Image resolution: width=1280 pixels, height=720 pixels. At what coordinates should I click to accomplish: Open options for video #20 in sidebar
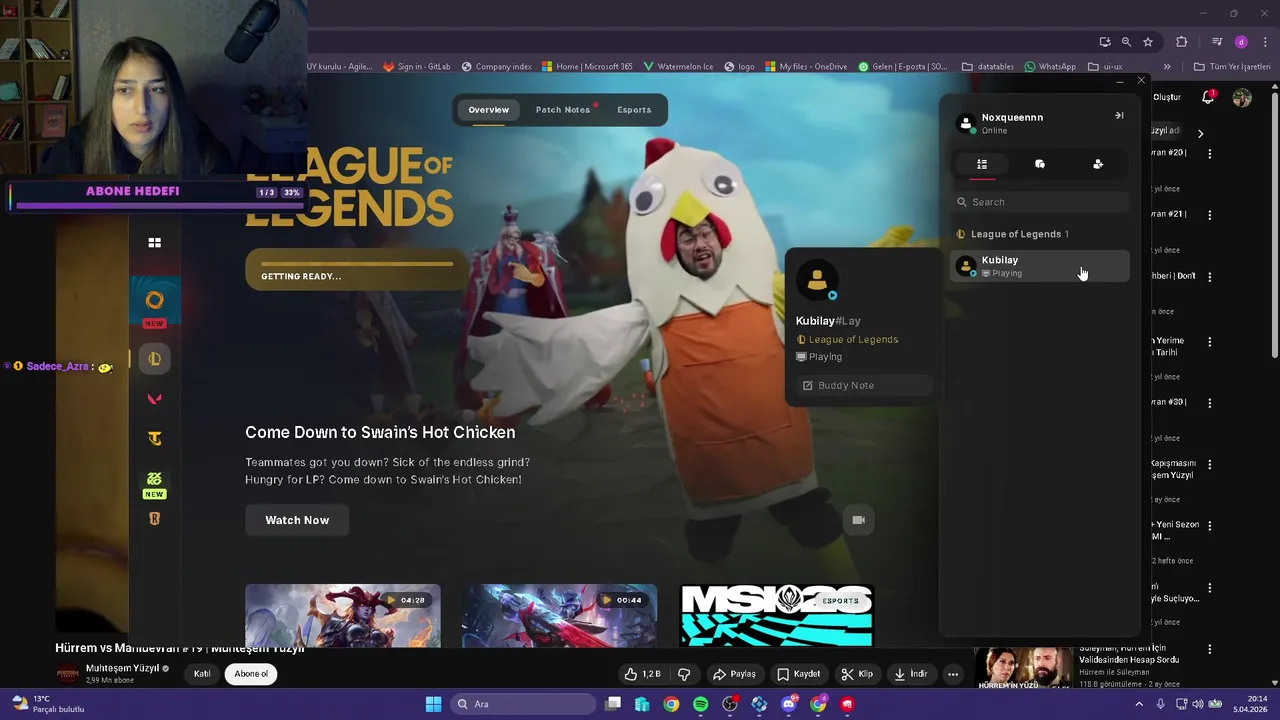coord(1210,154)
